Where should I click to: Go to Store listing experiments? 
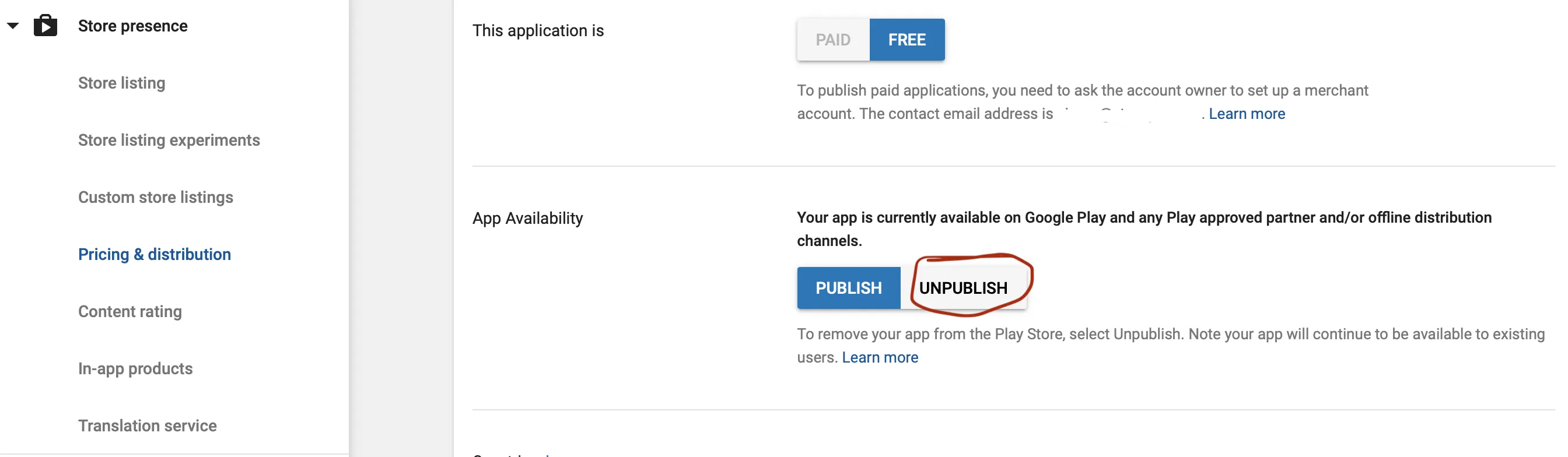coord(169,140)
